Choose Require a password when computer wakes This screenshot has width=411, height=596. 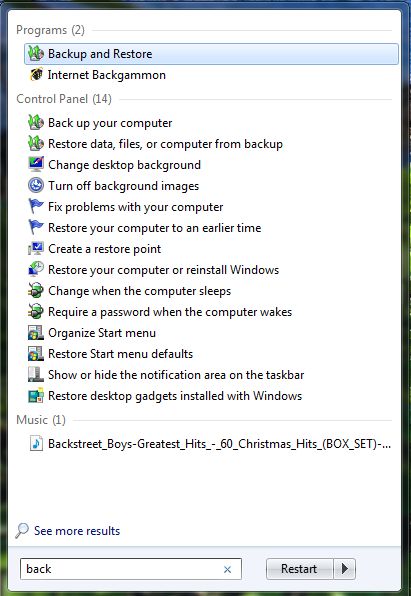pos(170,312)
